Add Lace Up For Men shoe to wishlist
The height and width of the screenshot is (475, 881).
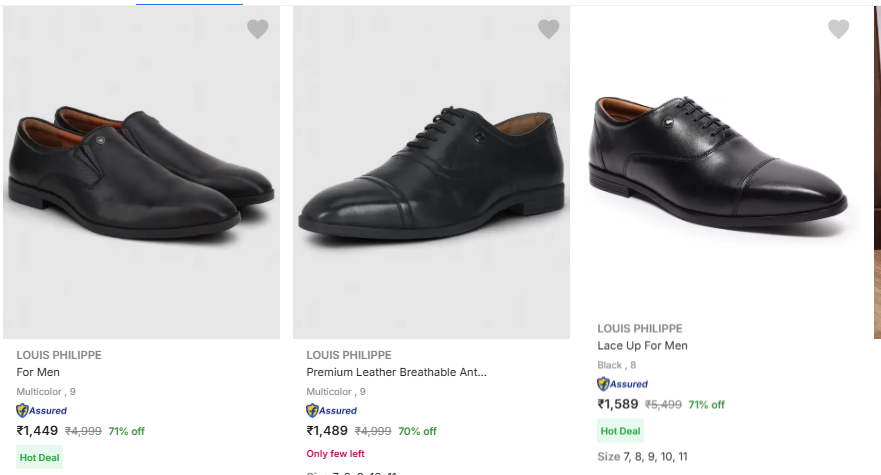[x=838, y=30]
